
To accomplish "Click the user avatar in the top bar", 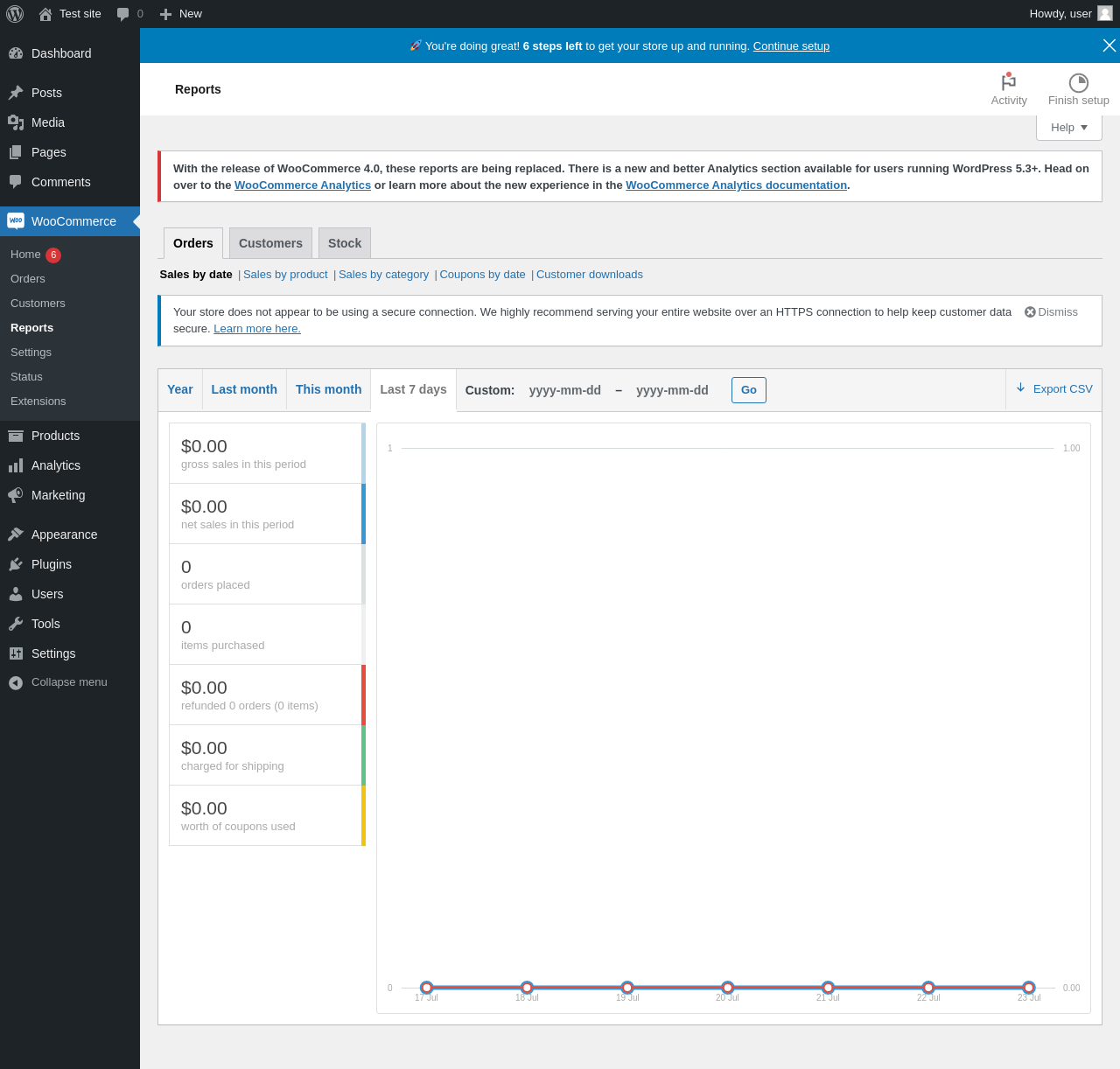I will pos(1104,14).
